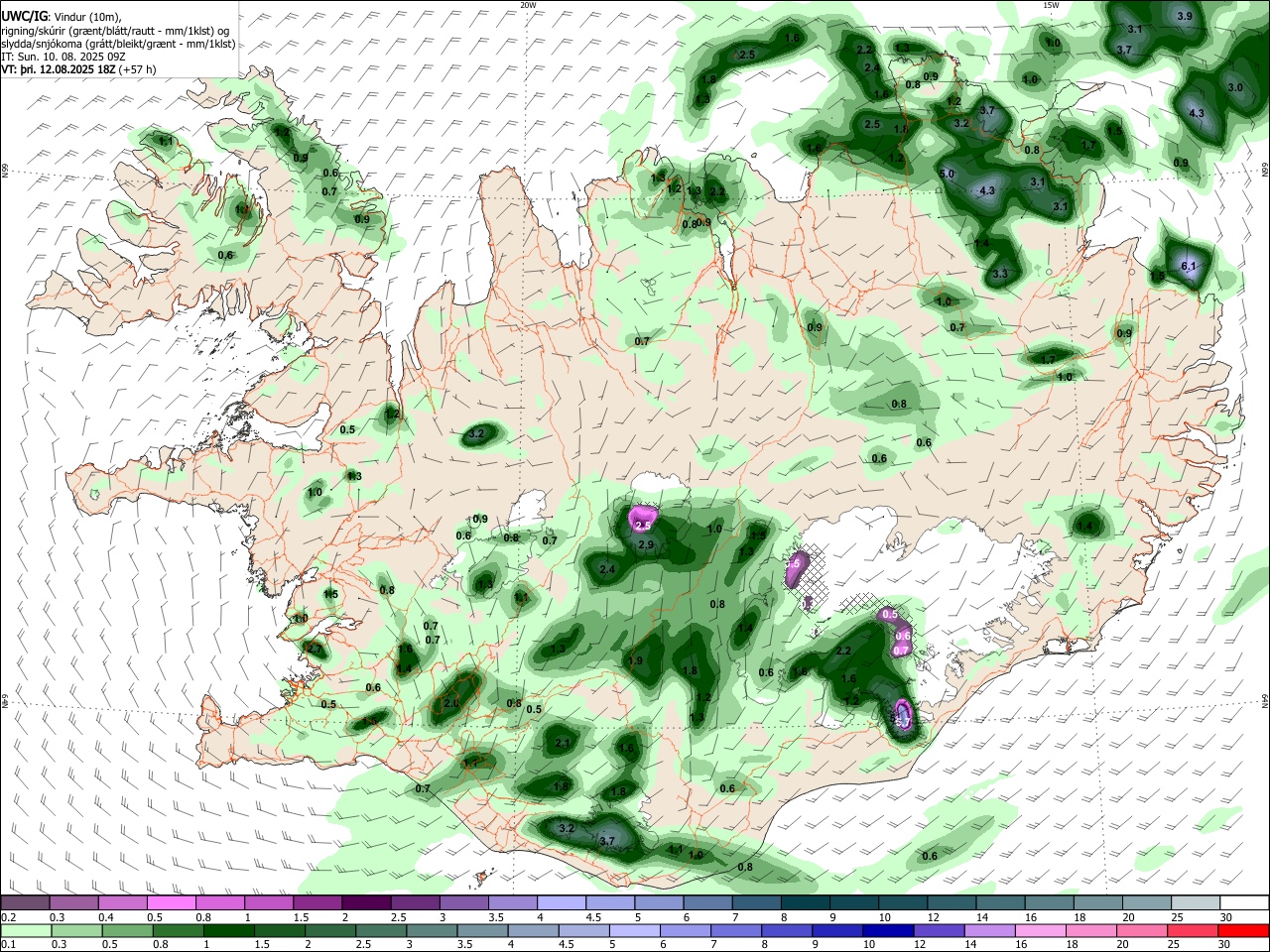1270x952 pixels.
Task: Select the rain legend swatch starting at 0.5
Action: tap(127, 930)
